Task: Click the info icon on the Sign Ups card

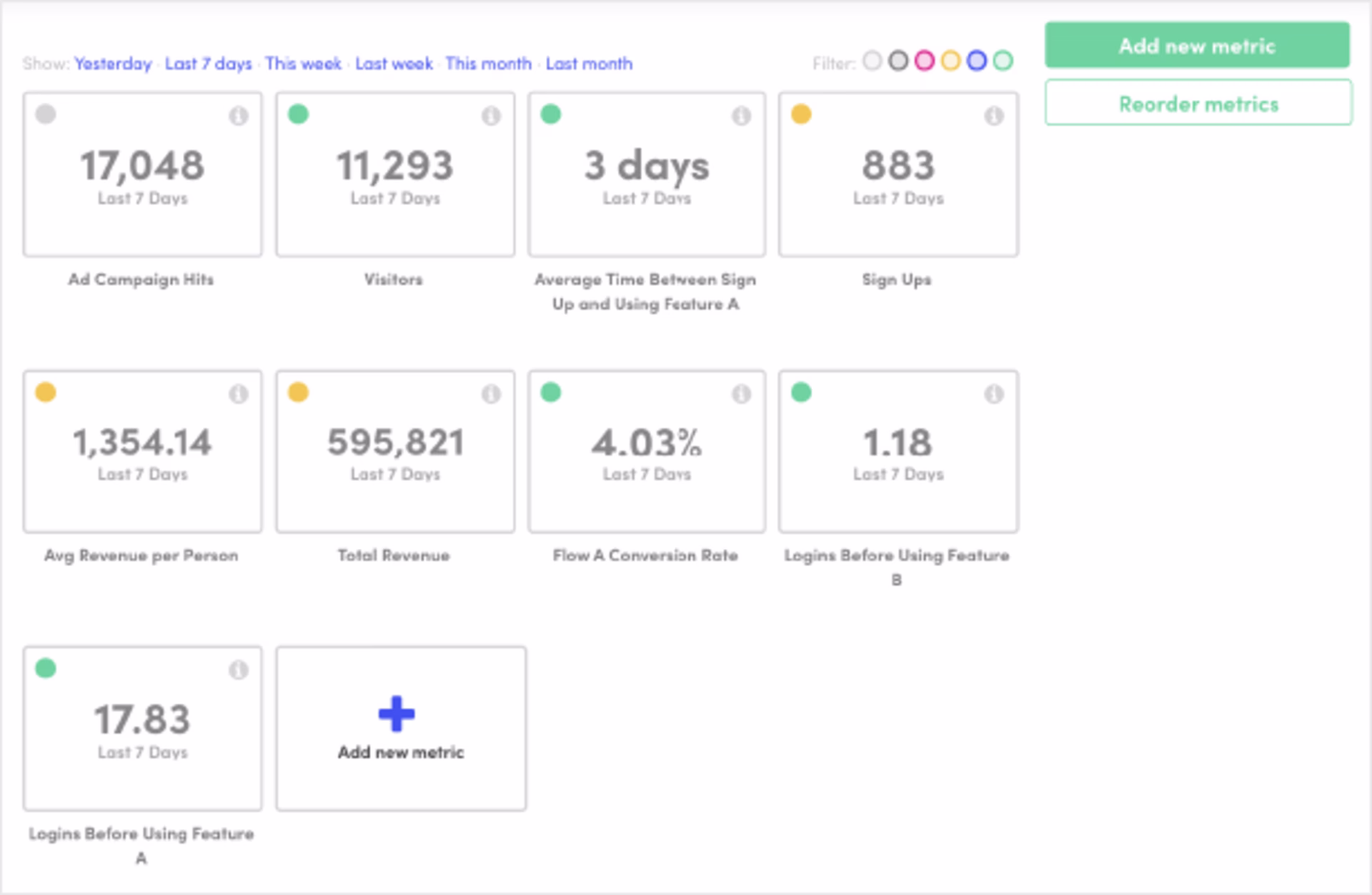Action: click(x=993, y=116)
